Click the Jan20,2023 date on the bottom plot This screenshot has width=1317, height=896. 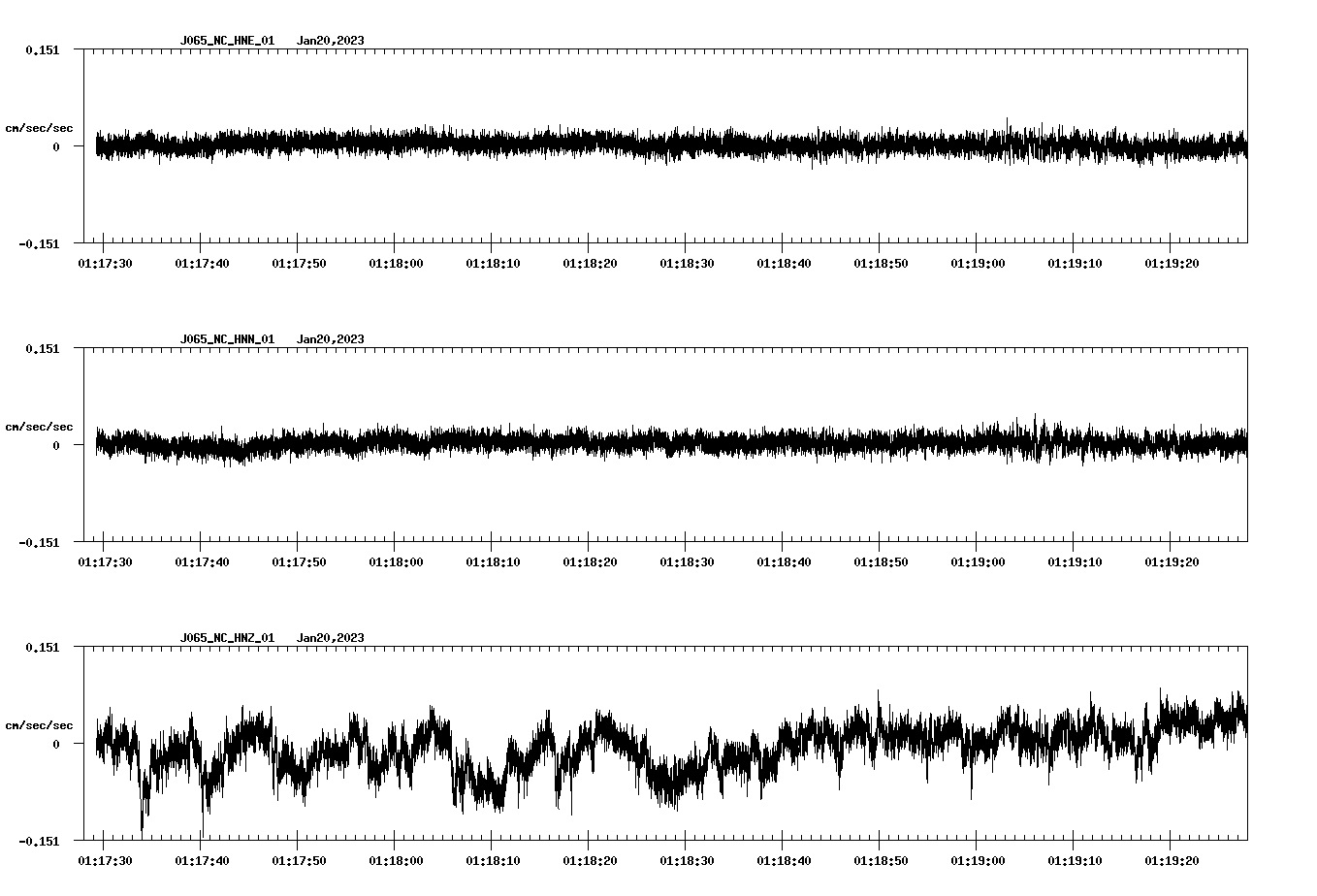click(x=331, y=636)
